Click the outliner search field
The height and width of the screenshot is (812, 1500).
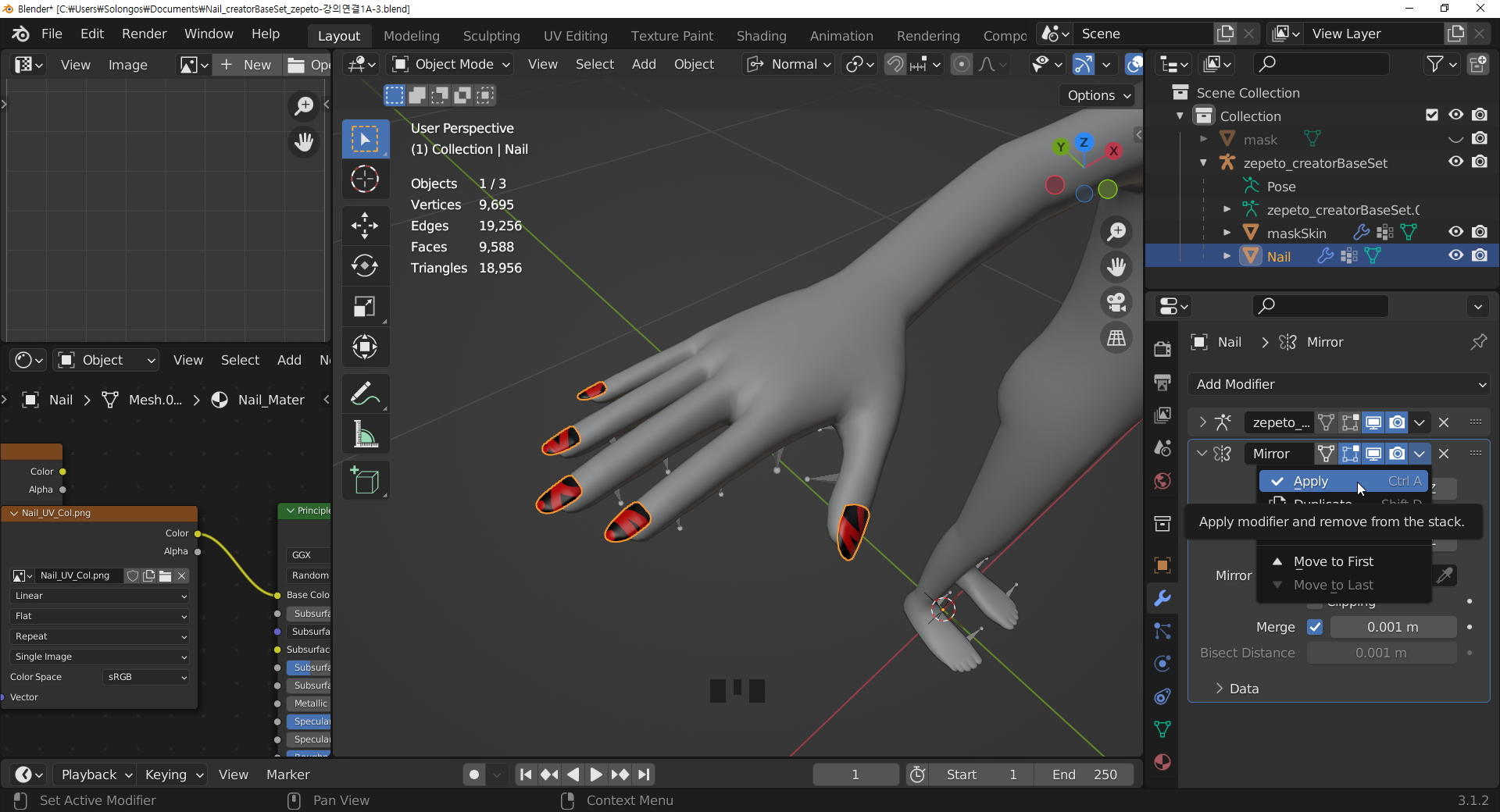click(x=1320, y=64)
